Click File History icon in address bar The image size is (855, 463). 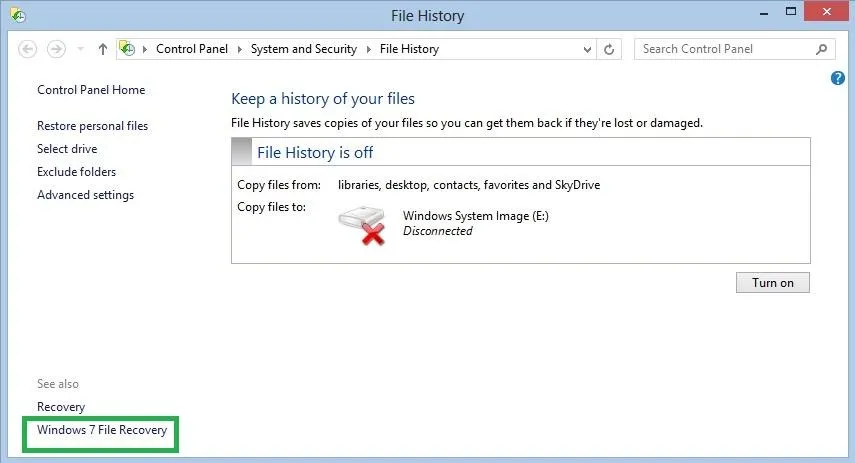(127, 49)
